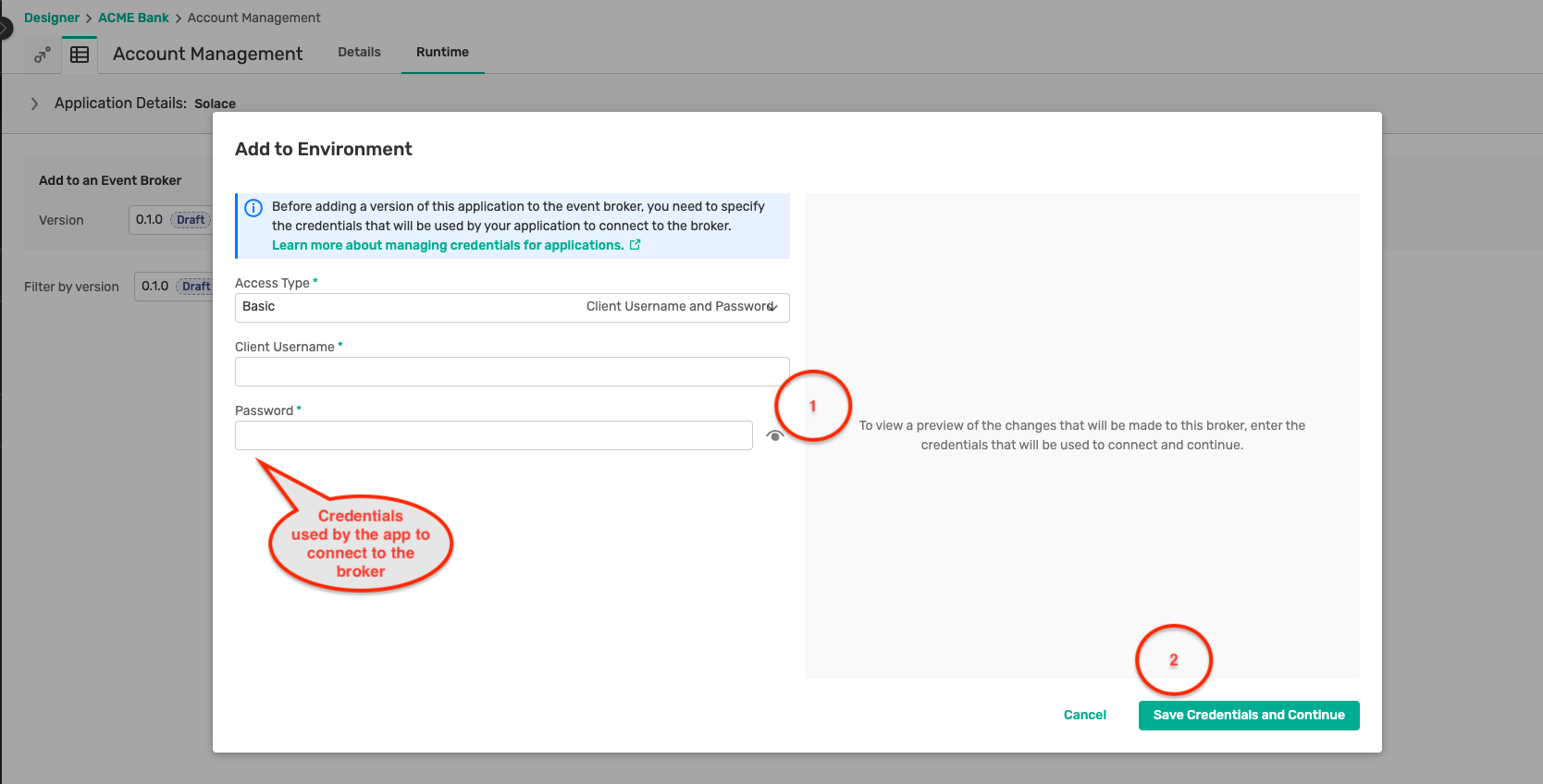
Task: Switch to the graph view icon
Action: 42,55
